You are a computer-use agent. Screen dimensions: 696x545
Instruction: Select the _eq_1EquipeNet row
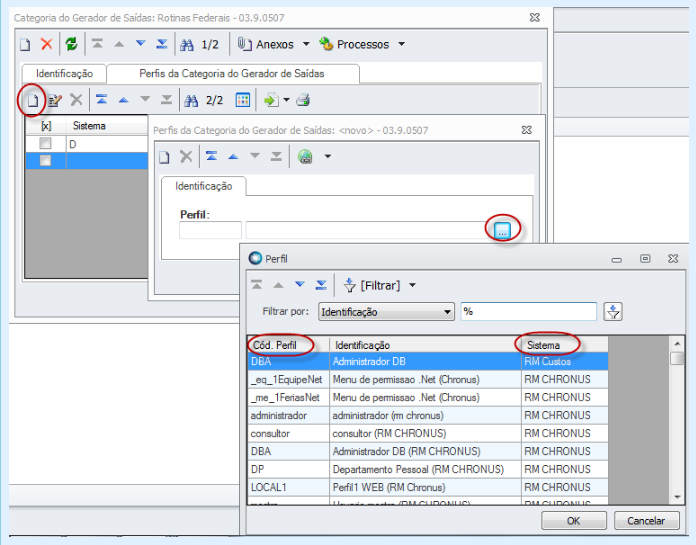(x=428, y=380)
